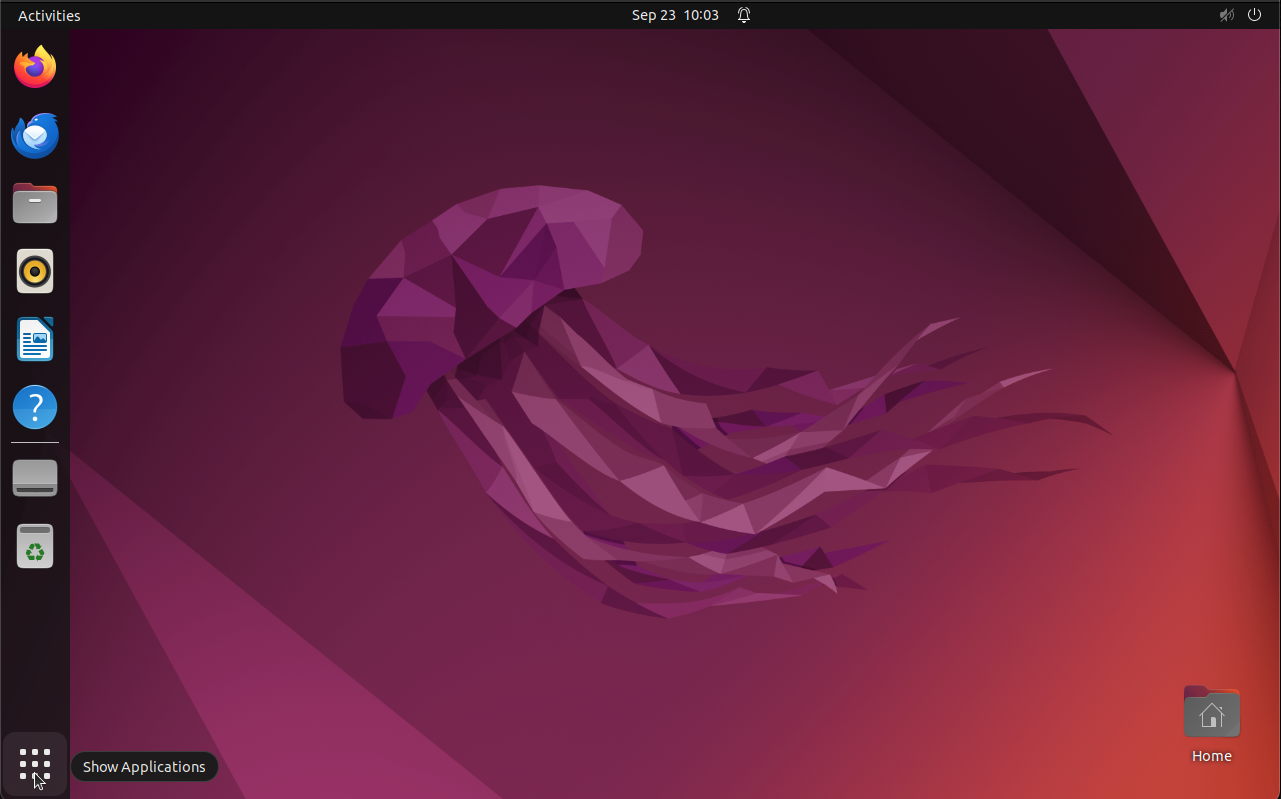Launch Firefox from the dock
1281x799 pixels.
click(34, 66)
